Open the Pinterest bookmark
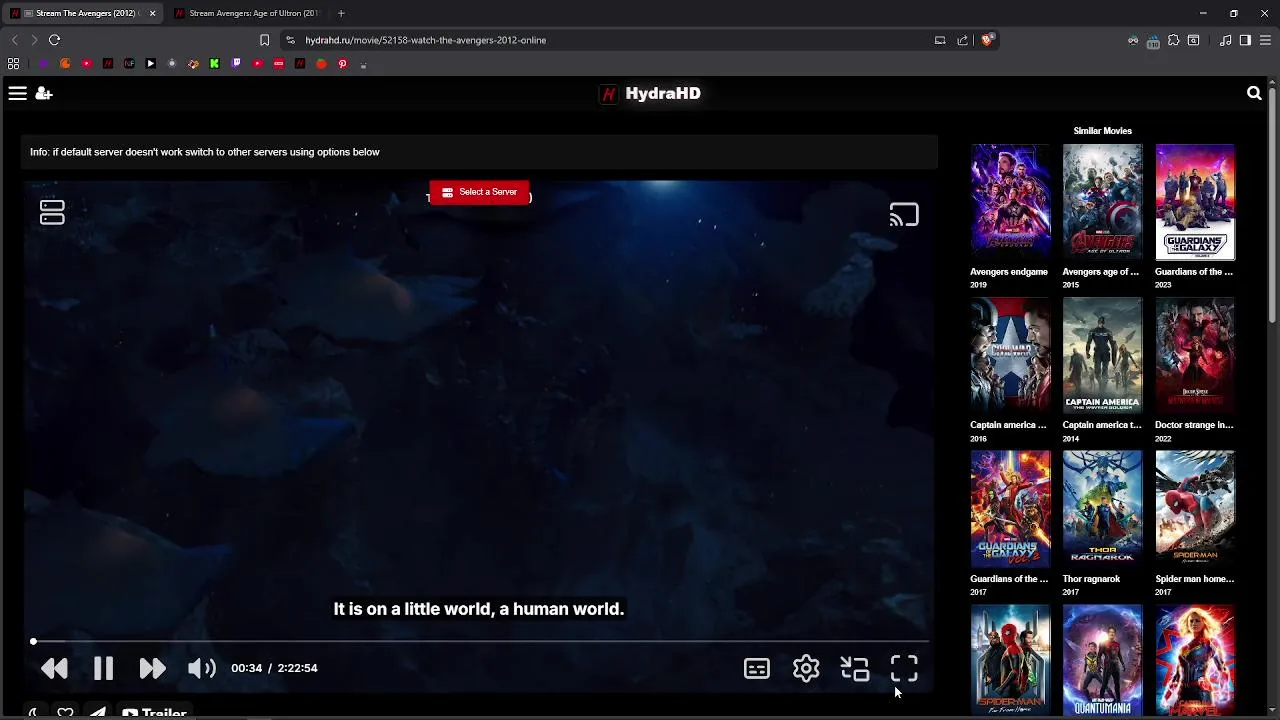 point(342,63)
